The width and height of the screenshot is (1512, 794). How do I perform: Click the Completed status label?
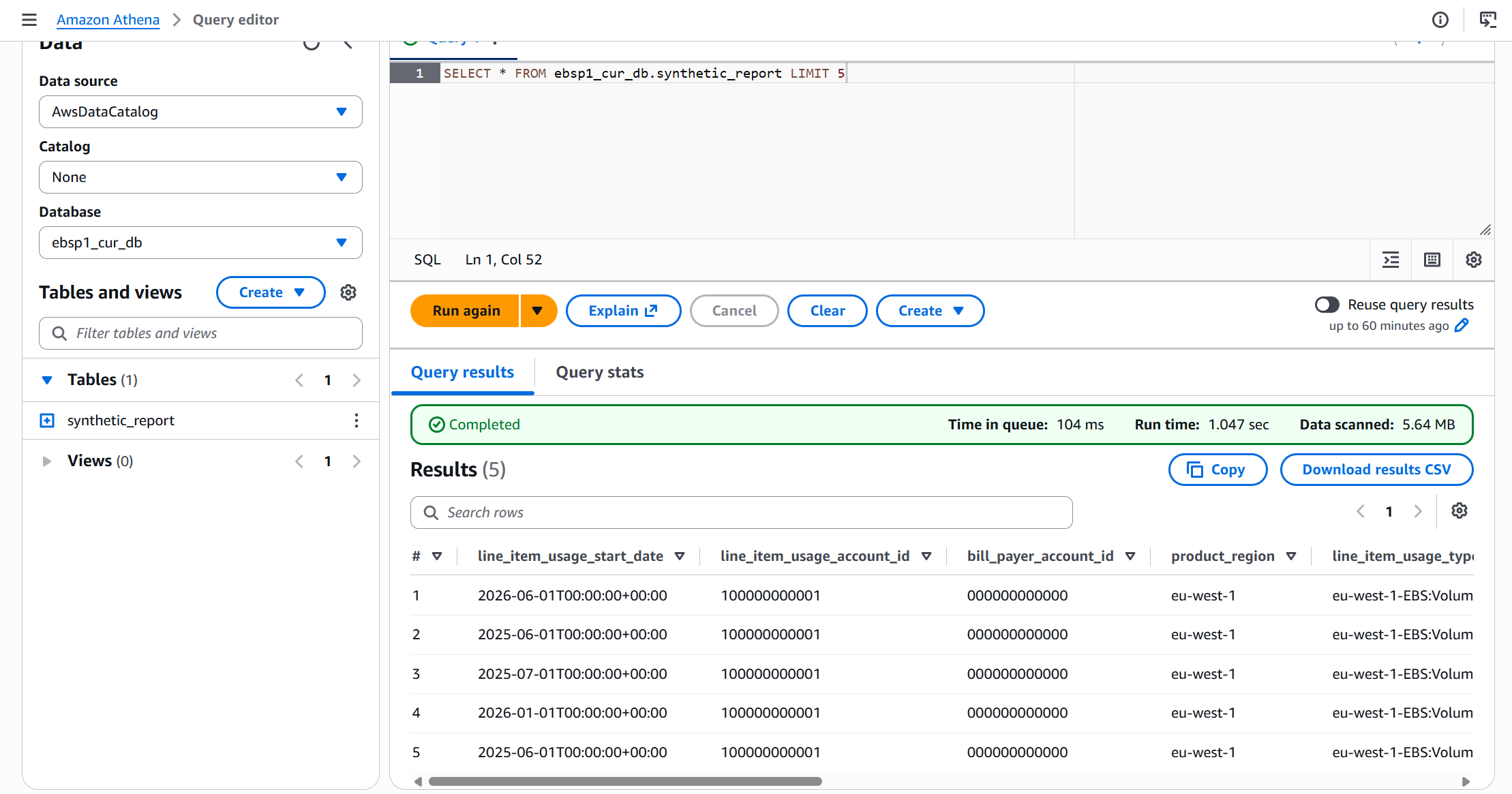[474, 425]
